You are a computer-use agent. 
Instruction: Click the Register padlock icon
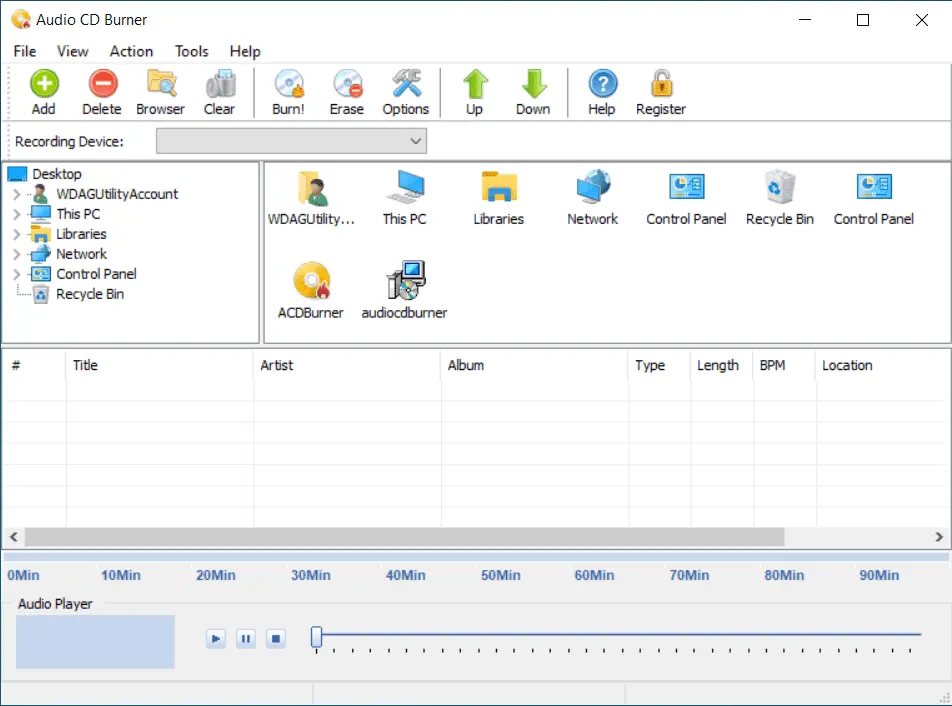point(660,85)
